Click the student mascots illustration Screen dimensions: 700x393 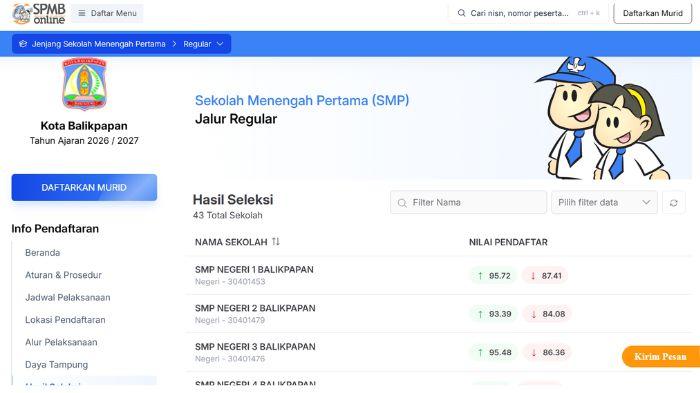tap(603, 118)
